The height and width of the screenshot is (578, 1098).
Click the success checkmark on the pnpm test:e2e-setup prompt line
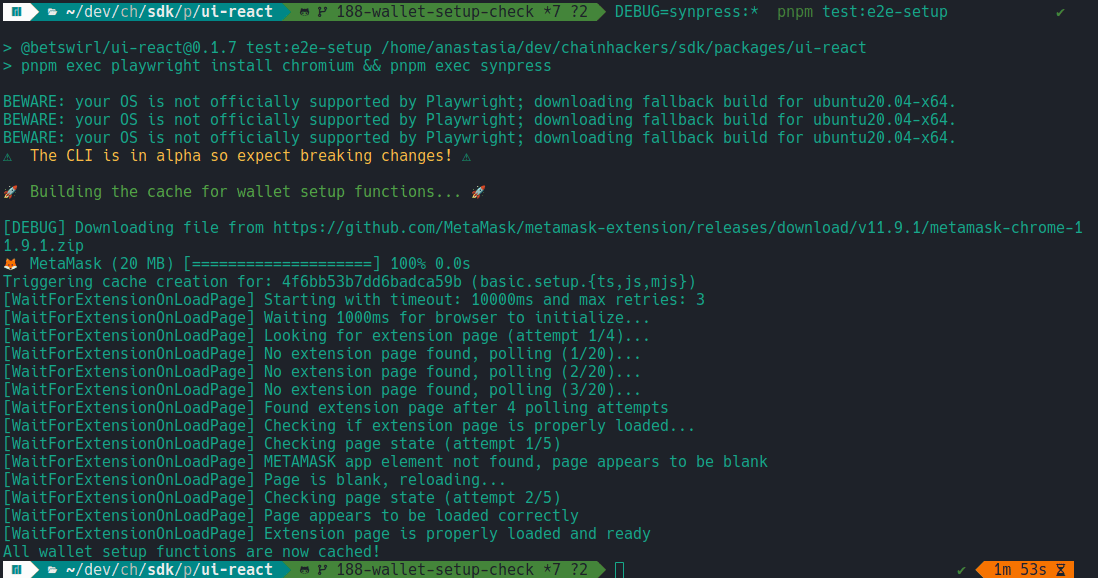click(1060, 13)
